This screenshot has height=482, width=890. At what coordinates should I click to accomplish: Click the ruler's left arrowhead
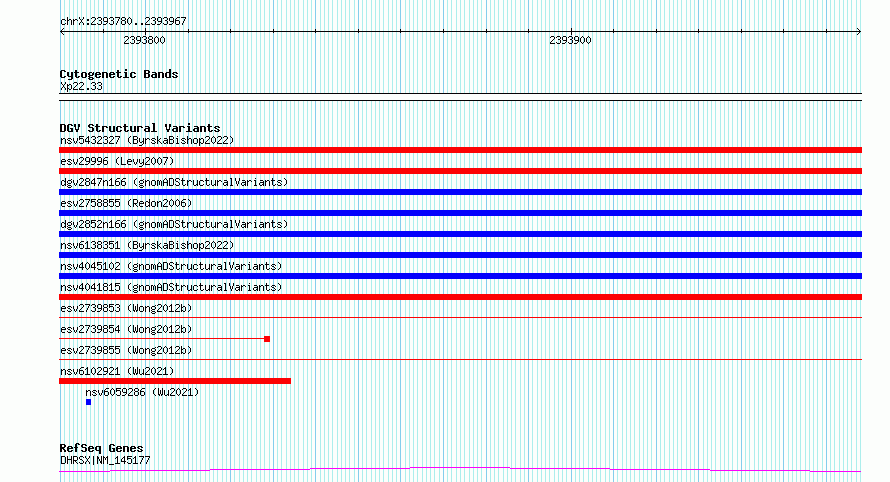(62, 31)
